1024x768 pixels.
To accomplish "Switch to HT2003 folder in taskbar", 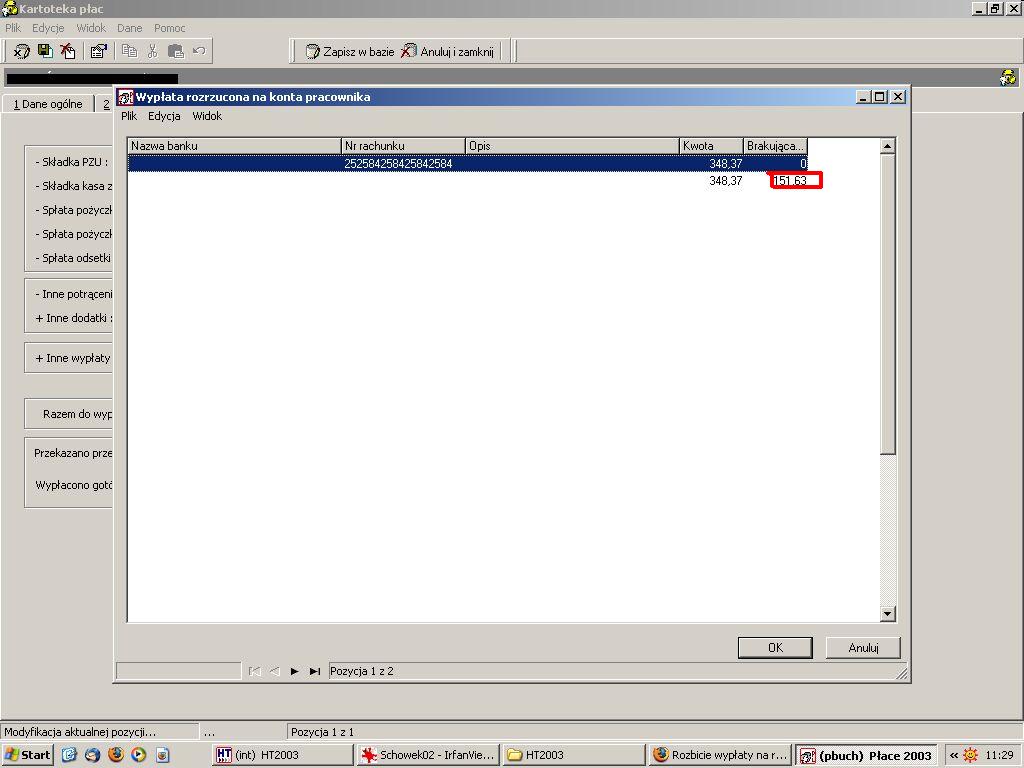I will point(575,754).
